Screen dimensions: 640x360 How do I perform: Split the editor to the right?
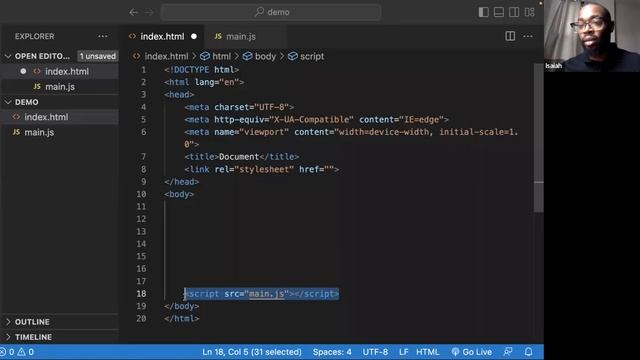[x=510, y=36]
